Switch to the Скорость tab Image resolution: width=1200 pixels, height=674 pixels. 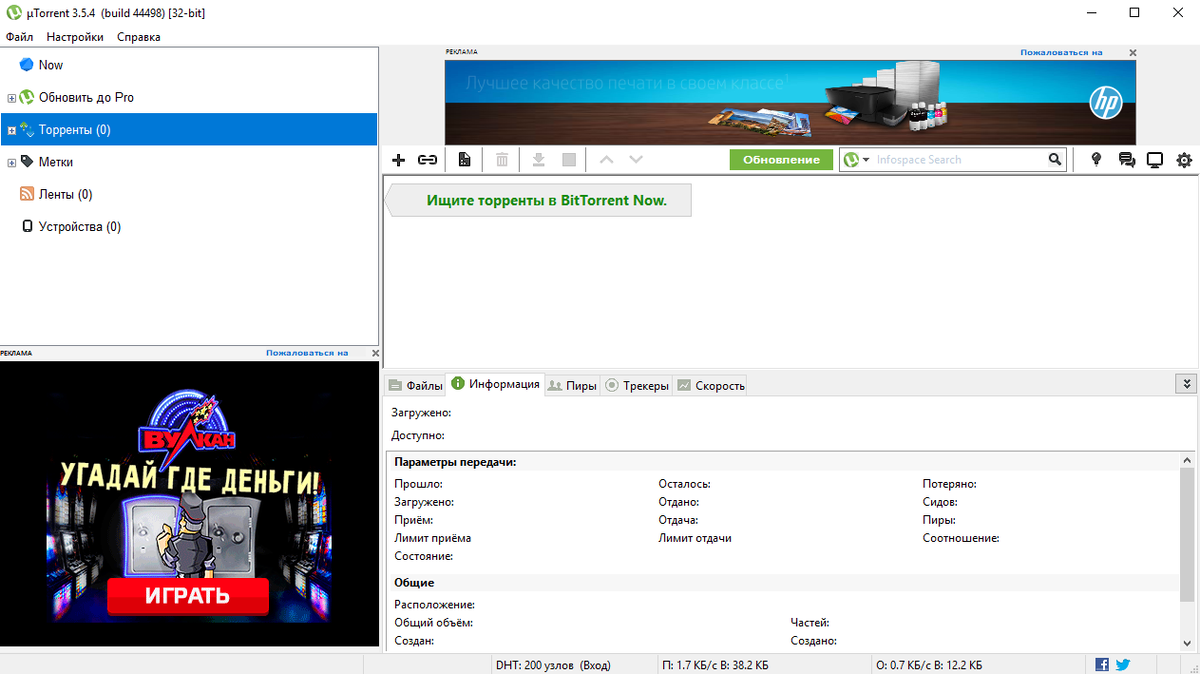[710, 385]
